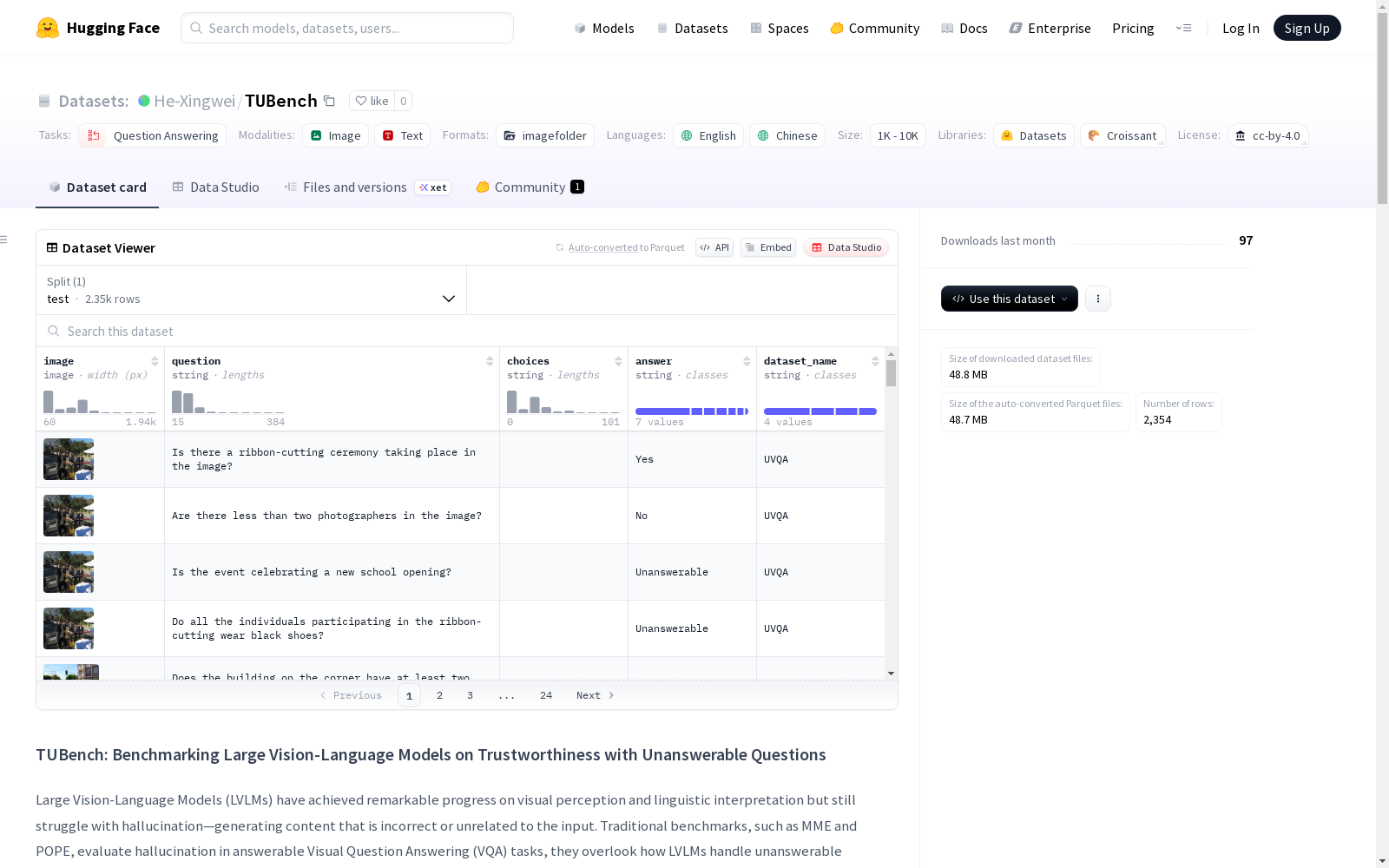Open Community in the top navigation
The width and height of the screenshot is (1389, 868).
(x=874, y=28)
